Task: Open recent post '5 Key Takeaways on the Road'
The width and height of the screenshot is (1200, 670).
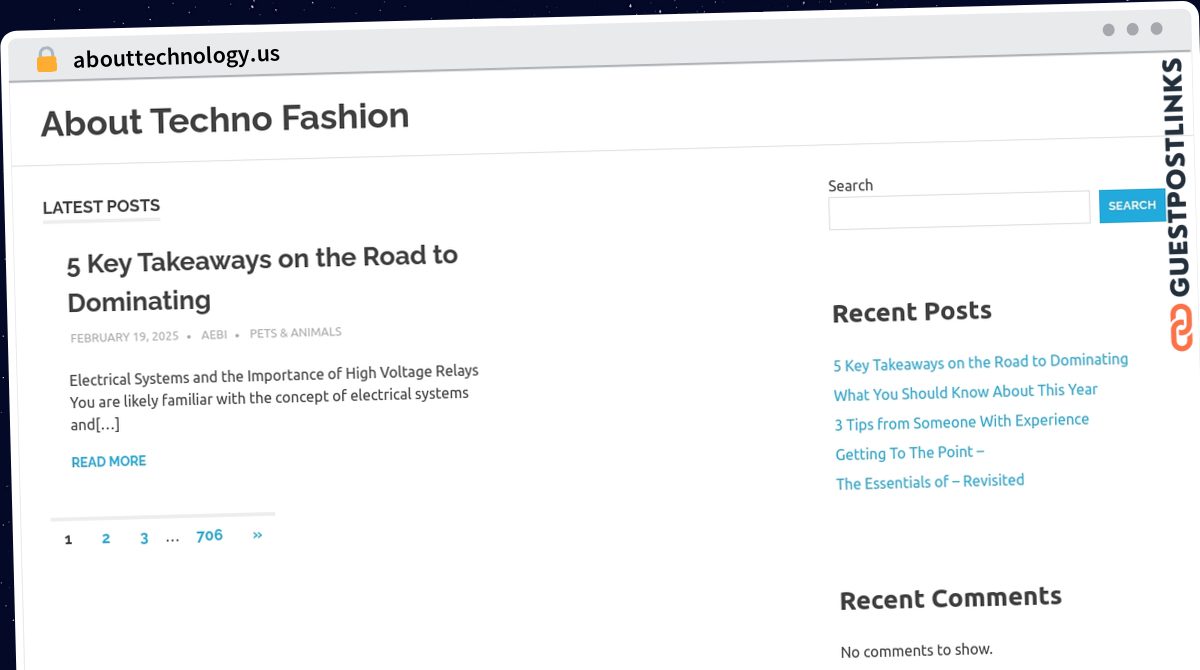Action: tap(980, 362)
